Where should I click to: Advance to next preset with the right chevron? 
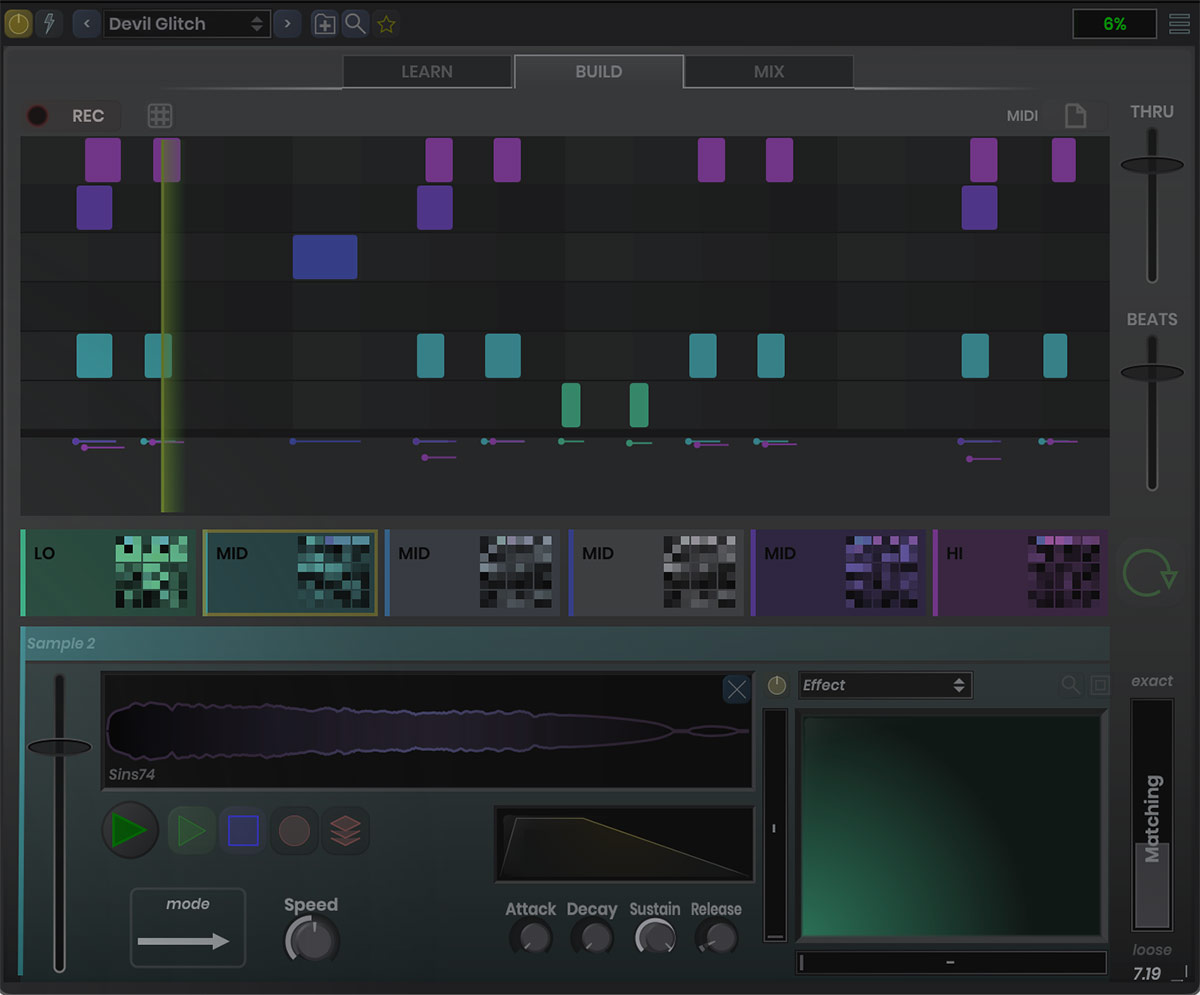point(287,23)
